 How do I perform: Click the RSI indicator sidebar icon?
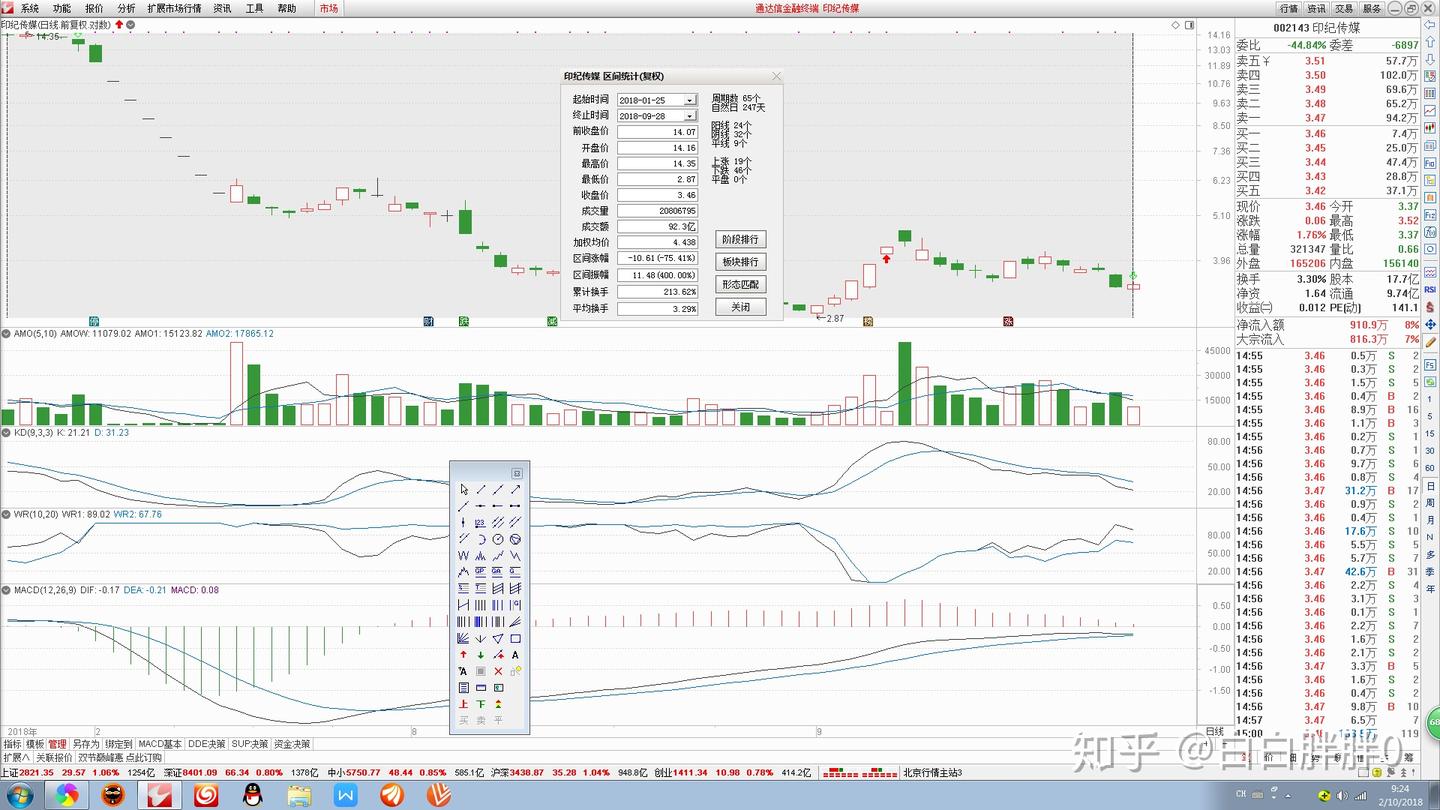point(1430,289)
